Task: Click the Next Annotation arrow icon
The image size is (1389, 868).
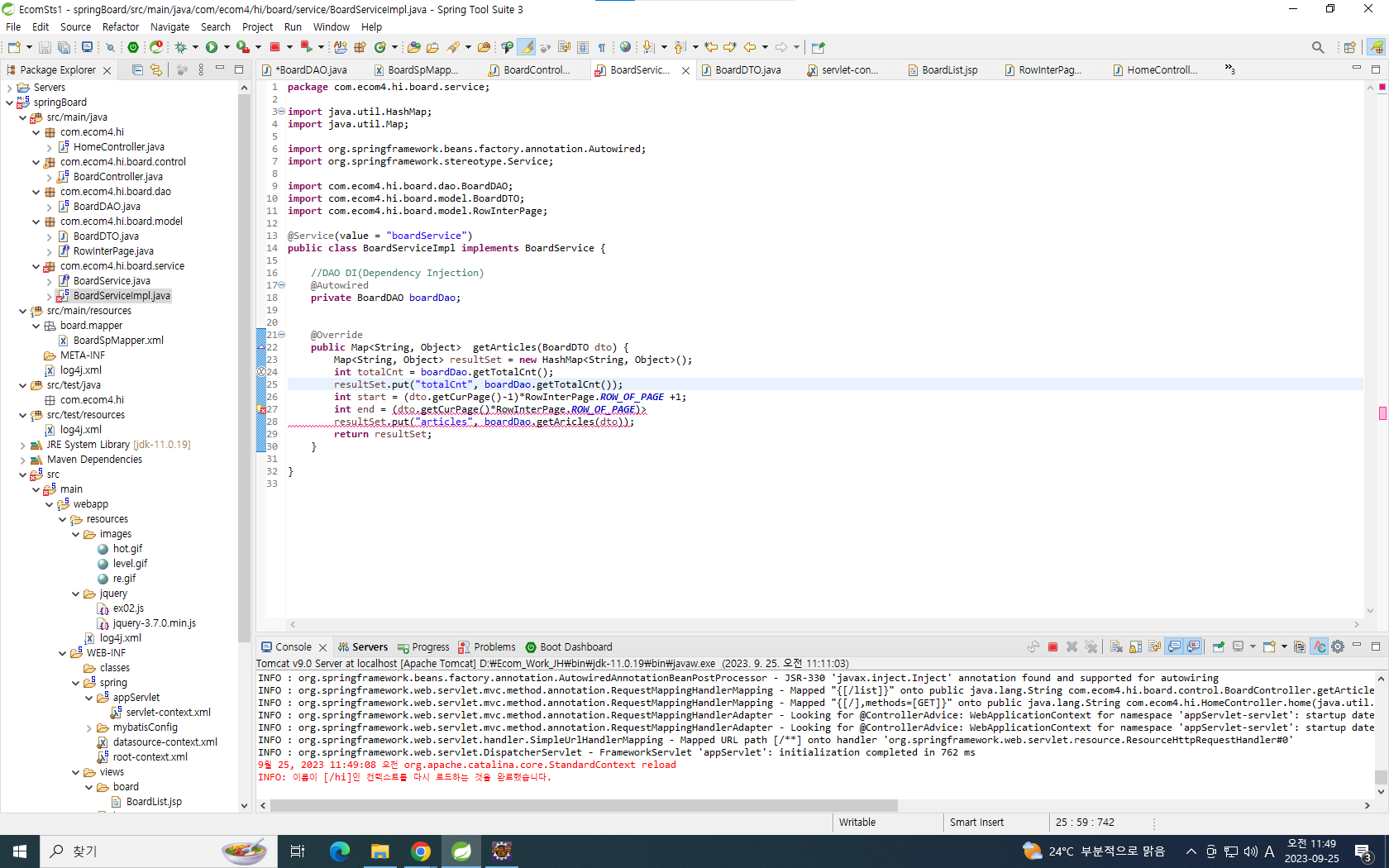Action: pyautogui.click(x=648, y=47)
